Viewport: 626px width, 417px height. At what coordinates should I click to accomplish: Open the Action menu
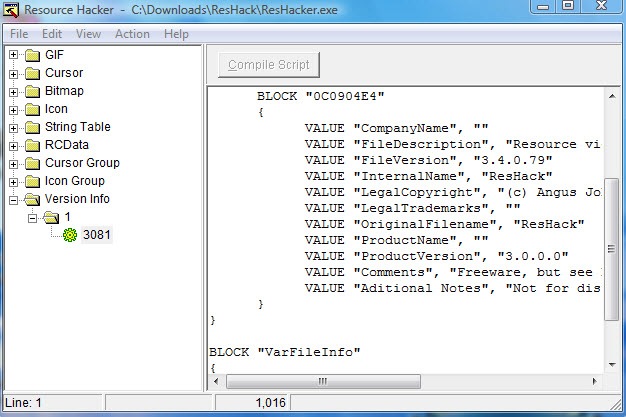(132, 34)
